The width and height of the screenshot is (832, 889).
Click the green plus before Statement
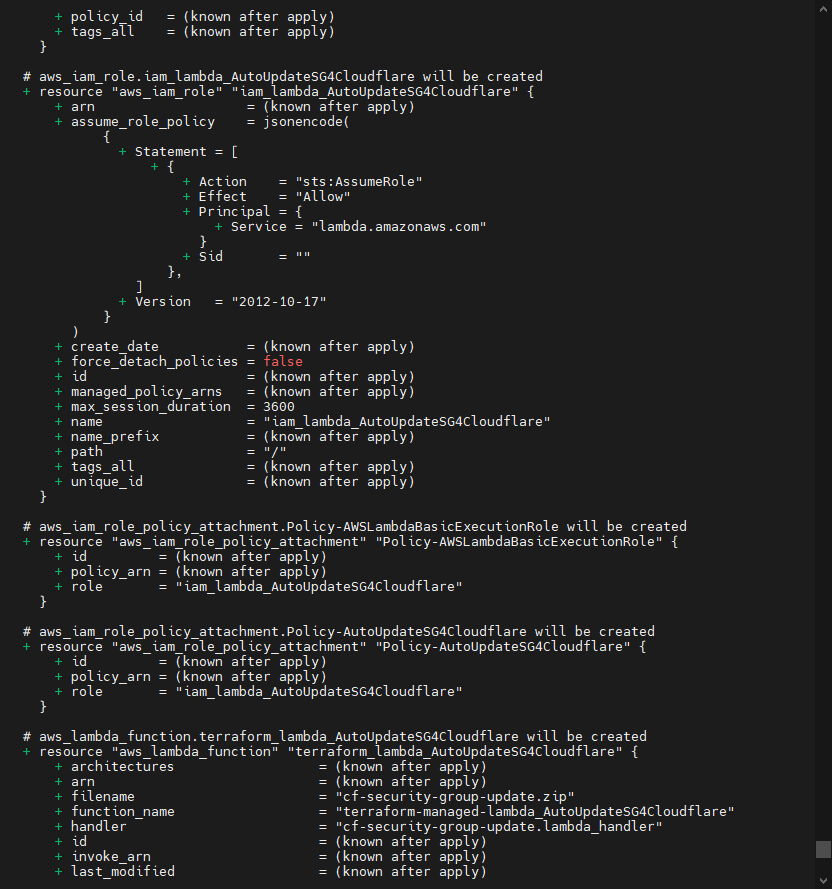pos(122,151)
